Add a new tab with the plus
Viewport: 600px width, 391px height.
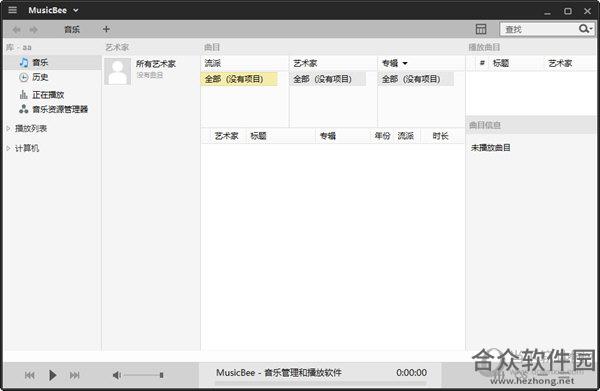coord(106,29)
